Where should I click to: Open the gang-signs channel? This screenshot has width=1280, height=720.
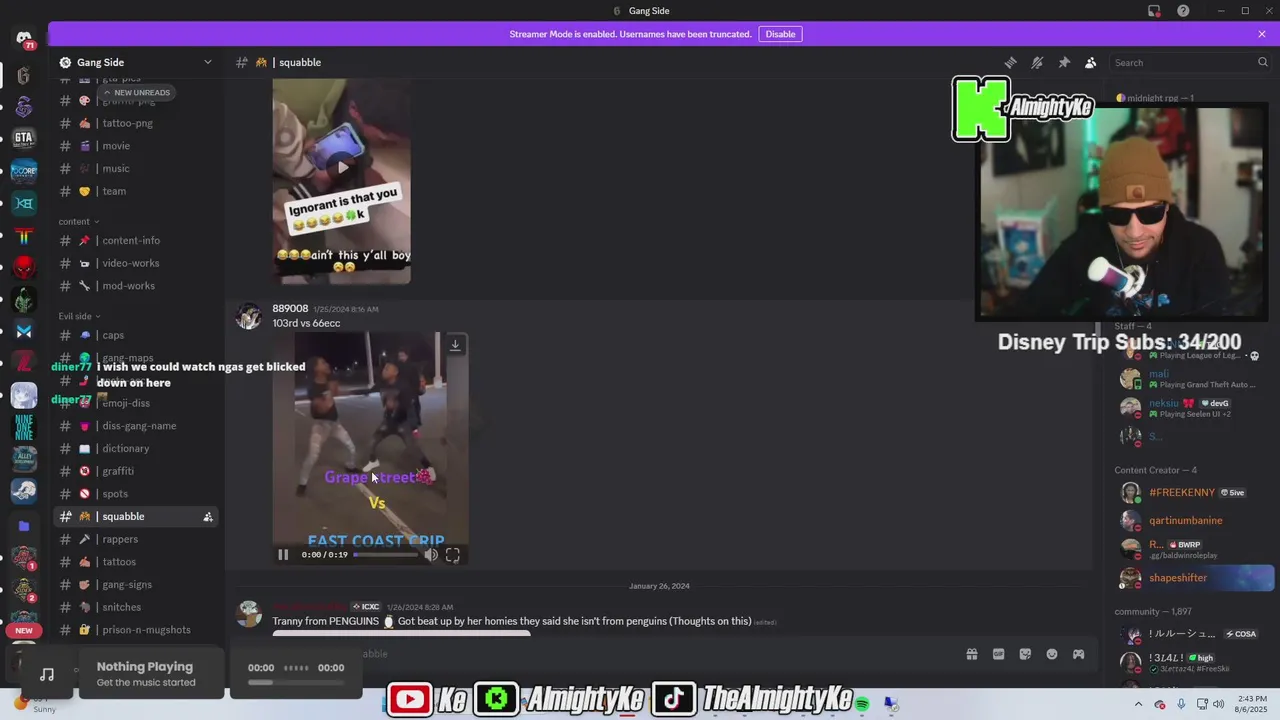tap(136, 584)
